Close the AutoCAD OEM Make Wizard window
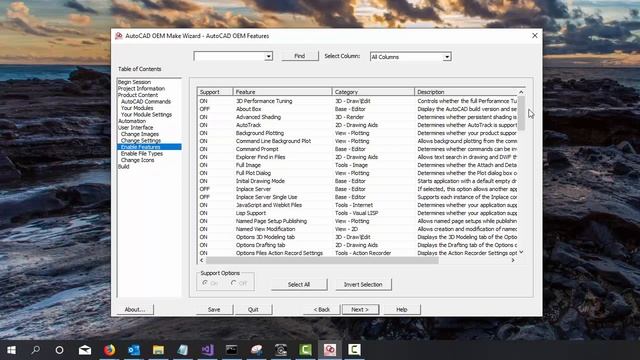Screen dimensions: 640x360 535,36
